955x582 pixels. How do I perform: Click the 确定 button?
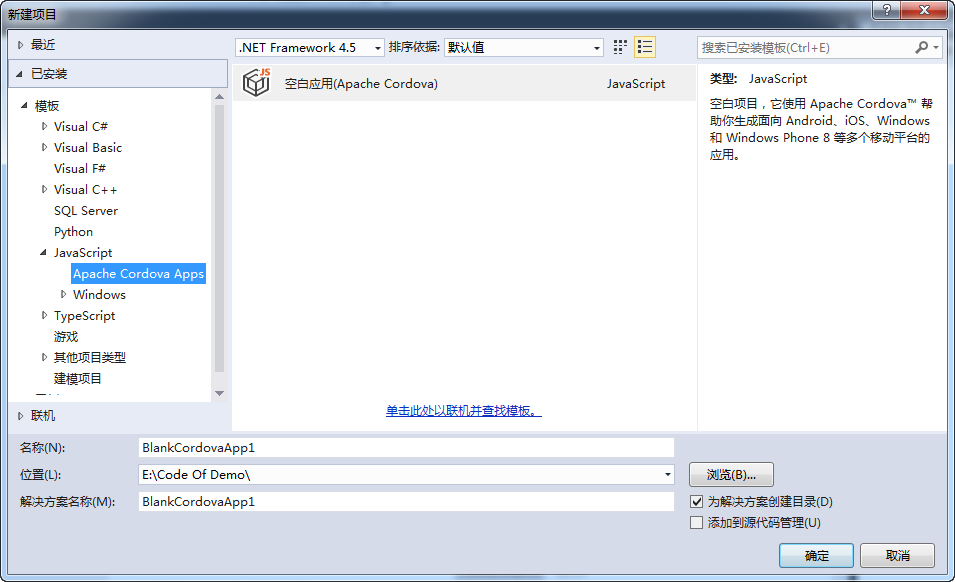[x=816, y=555]
